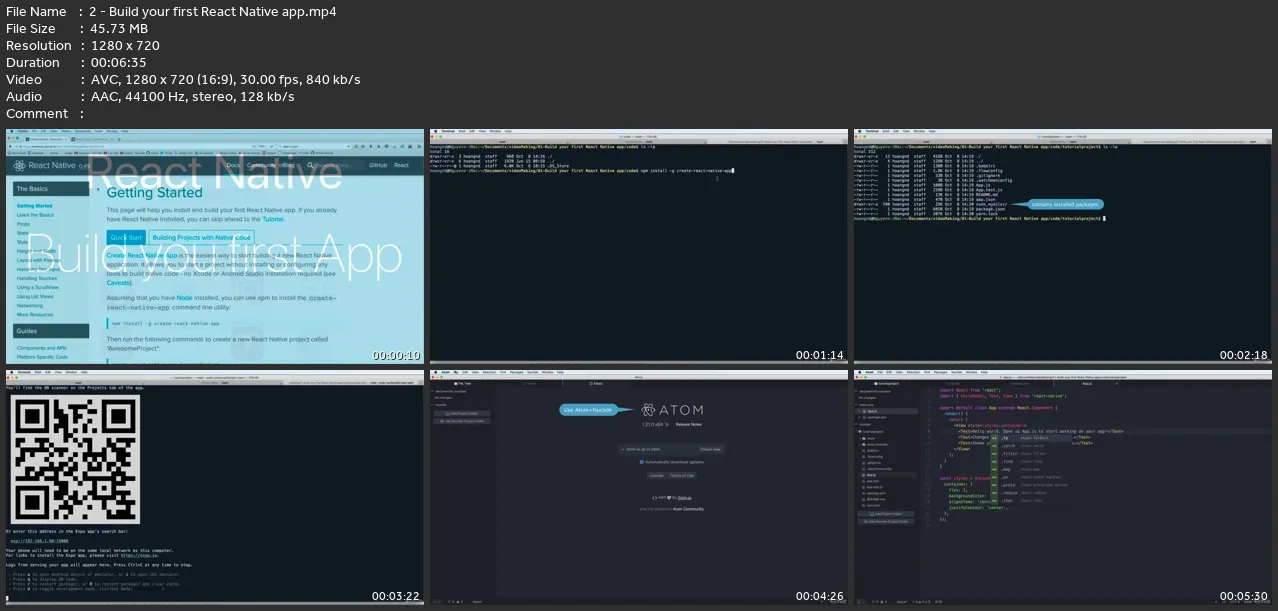Open the terminal thumbnail stamped 00:02:18
The image size is (1278, 611).
click(x=1062, y=246)
